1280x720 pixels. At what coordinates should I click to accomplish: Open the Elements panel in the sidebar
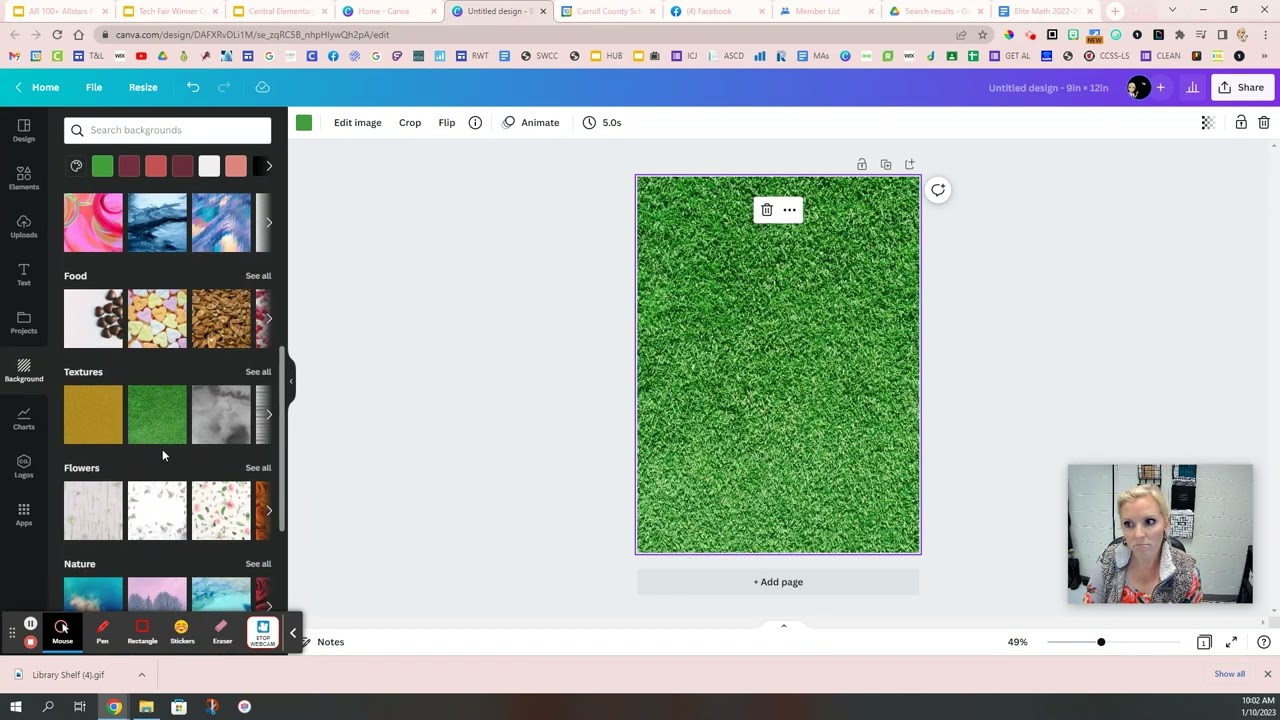24,178
